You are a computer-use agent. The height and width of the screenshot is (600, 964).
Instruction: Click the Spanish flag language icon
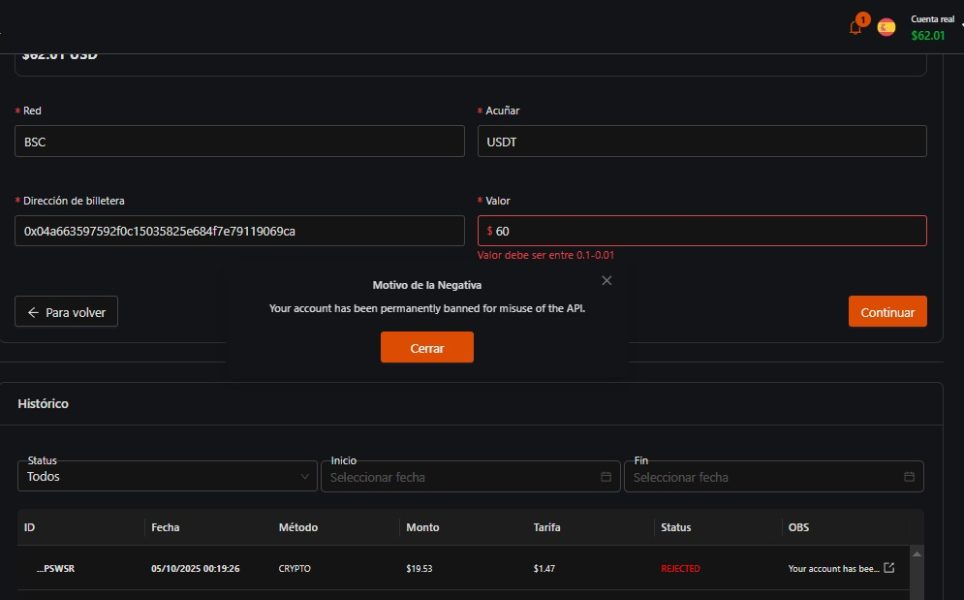click(x=886, y=28)
